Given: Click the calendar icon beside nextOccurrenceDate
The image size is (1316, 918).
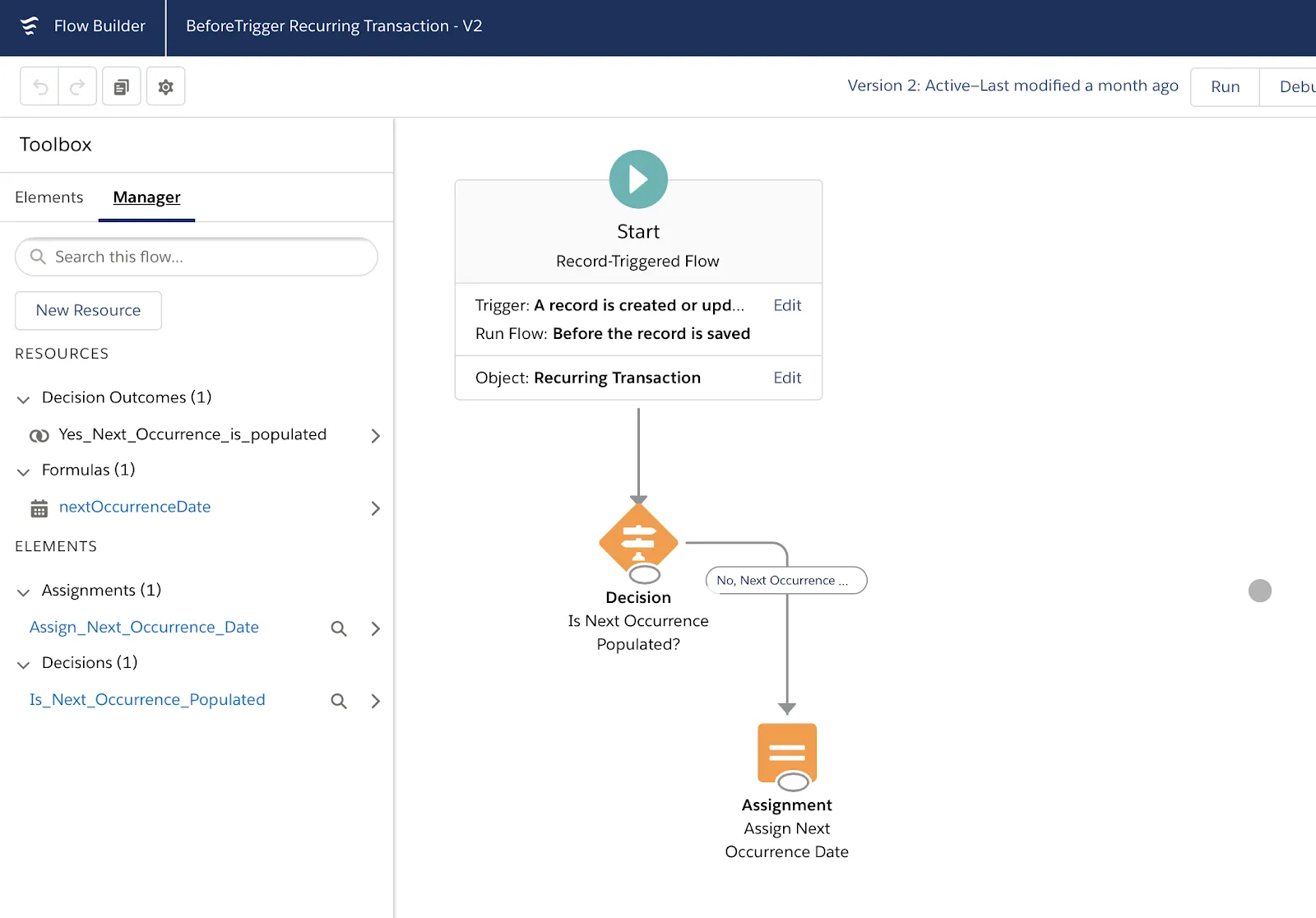Looking at the screenshot, I should [x=39, y=508].
